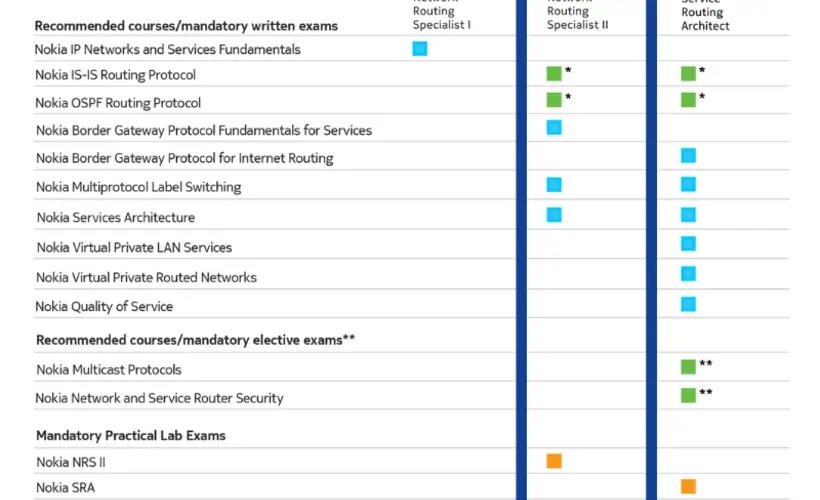Click the orange square for Nokia SRA
This screenshot has height=500, width=820.
coord(688,486)
